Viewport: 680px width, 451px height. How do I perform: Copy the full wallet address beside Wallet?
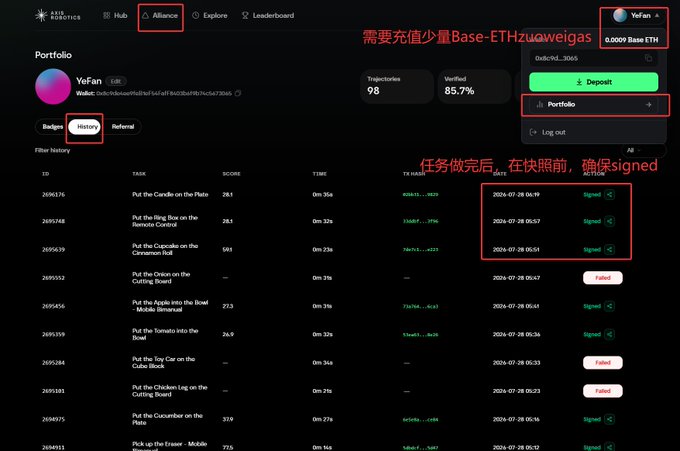click(238, 93)
